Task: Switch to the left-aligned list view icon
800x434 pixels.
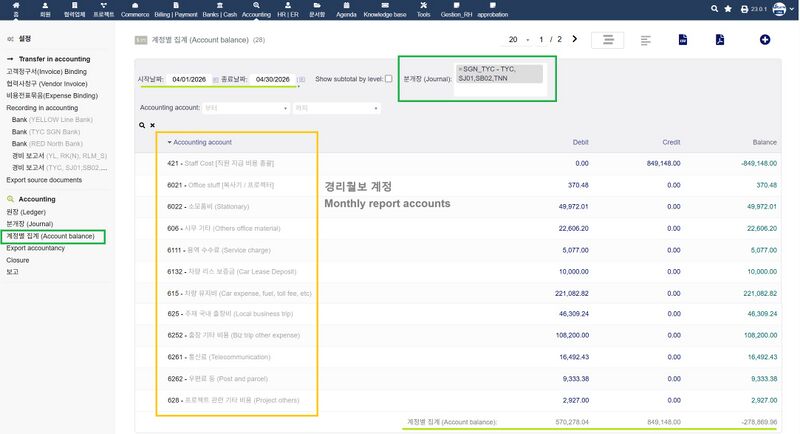Action: (x=645, y=40)
